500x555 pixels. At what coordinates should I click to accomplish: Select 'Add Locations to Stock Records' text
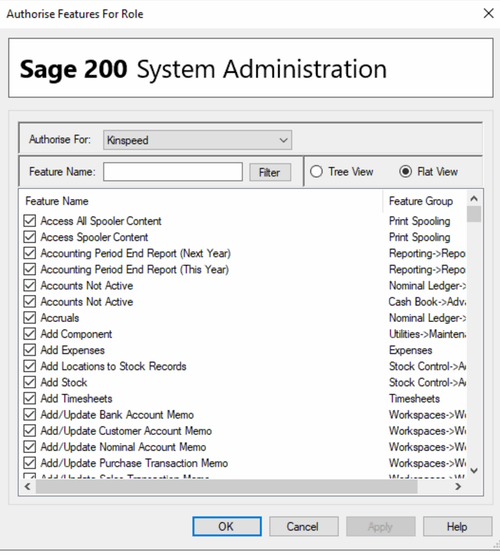click(113, 366)
